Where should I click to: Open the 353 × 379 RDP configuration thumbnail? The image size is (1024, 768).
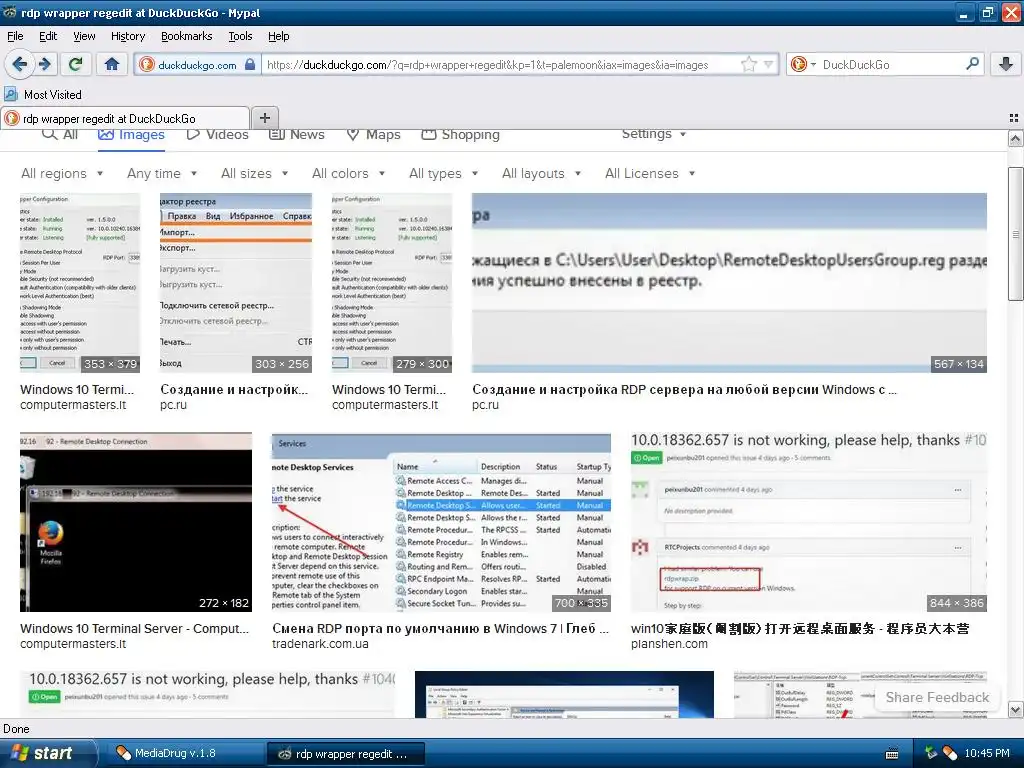[80, 283]
